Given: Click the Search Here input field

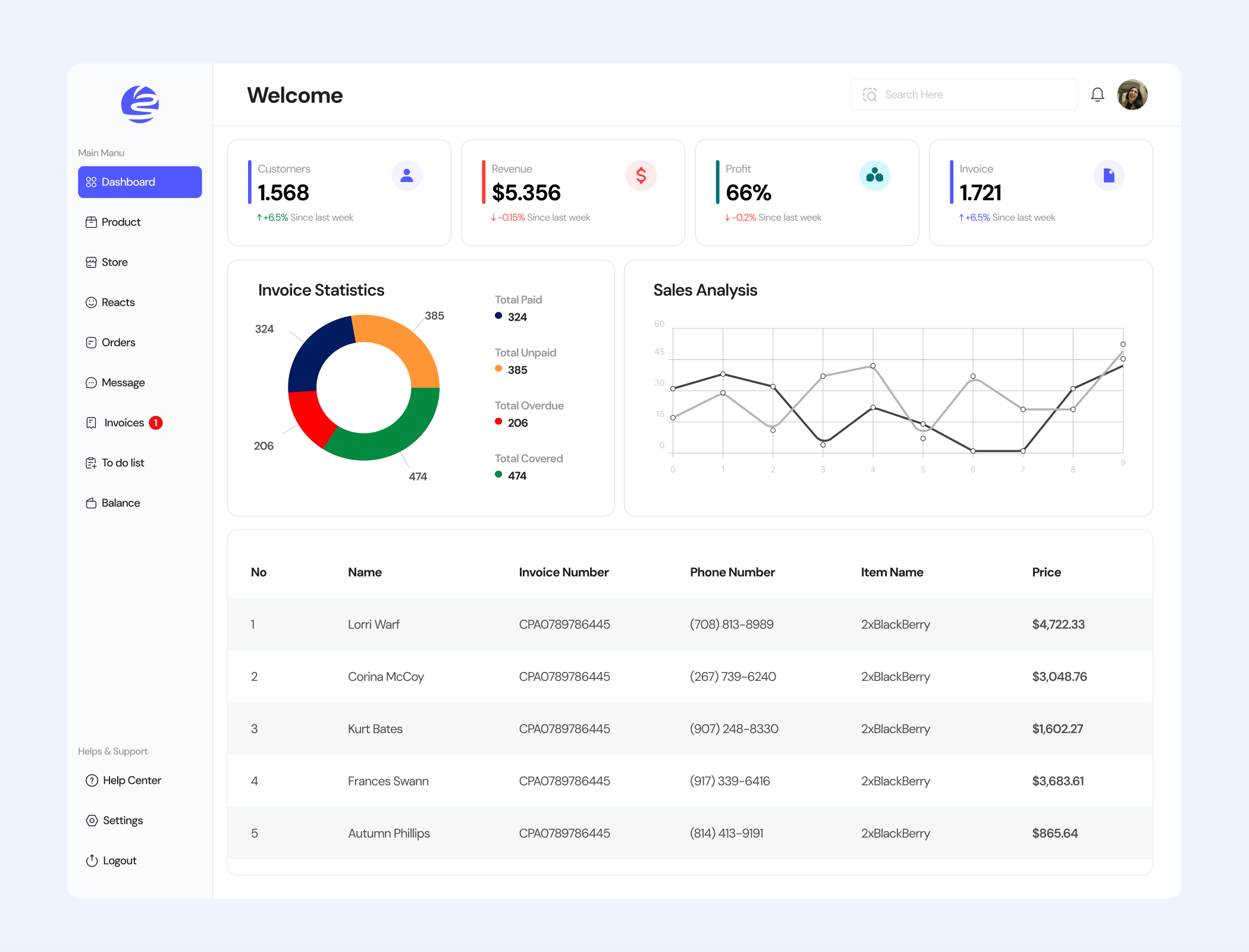Looking at the screenshot, I should [x=964, y=95].
